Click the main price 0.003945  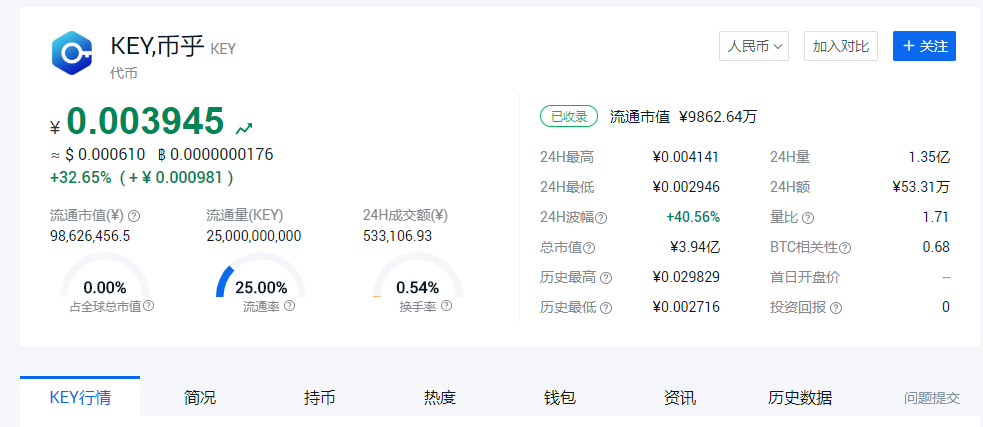pos(145,121)
